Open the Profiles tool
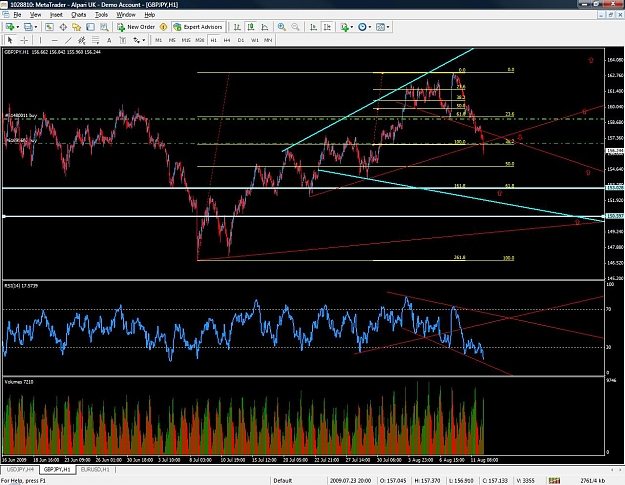Viewport: 625px width, 485px height. pos(28,27)
